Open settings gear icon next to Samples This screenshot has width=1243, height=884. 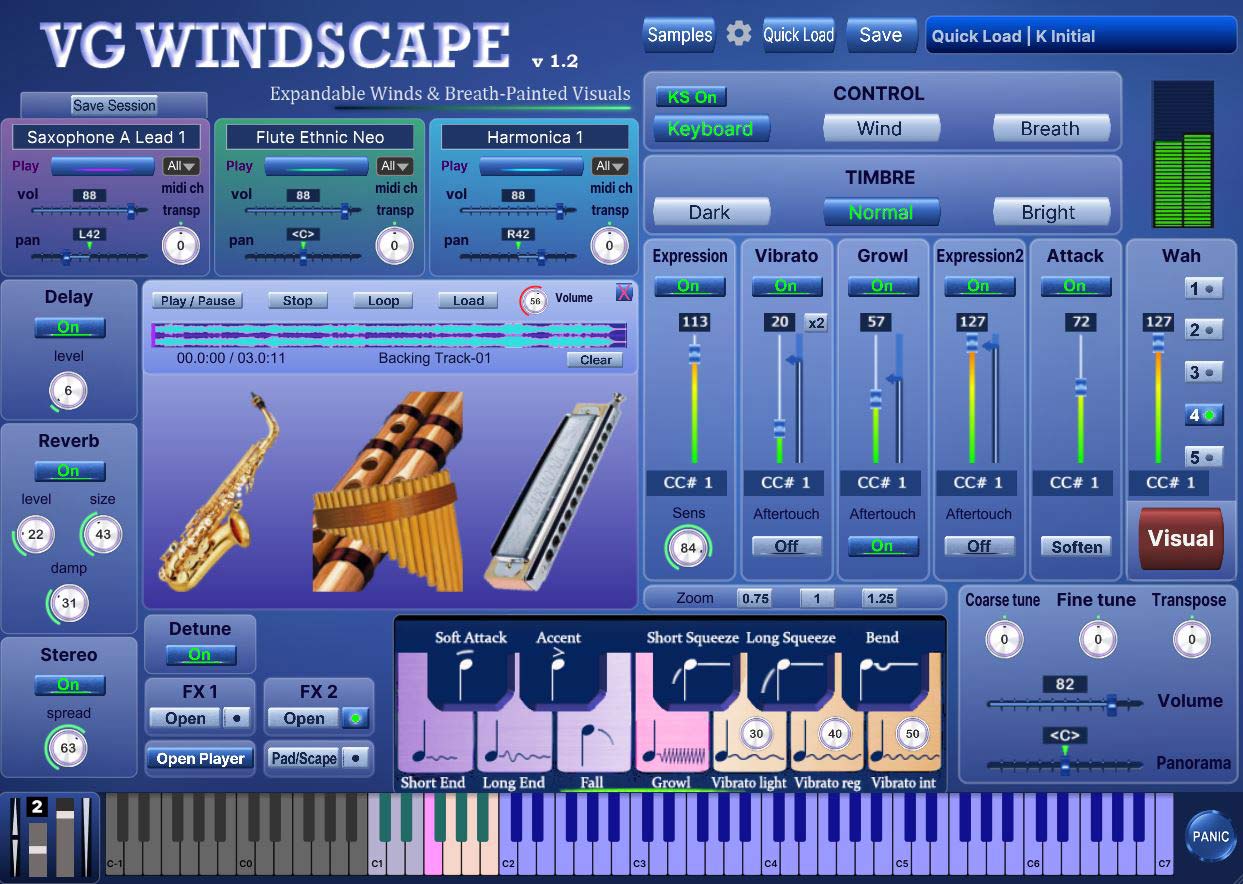738,34
